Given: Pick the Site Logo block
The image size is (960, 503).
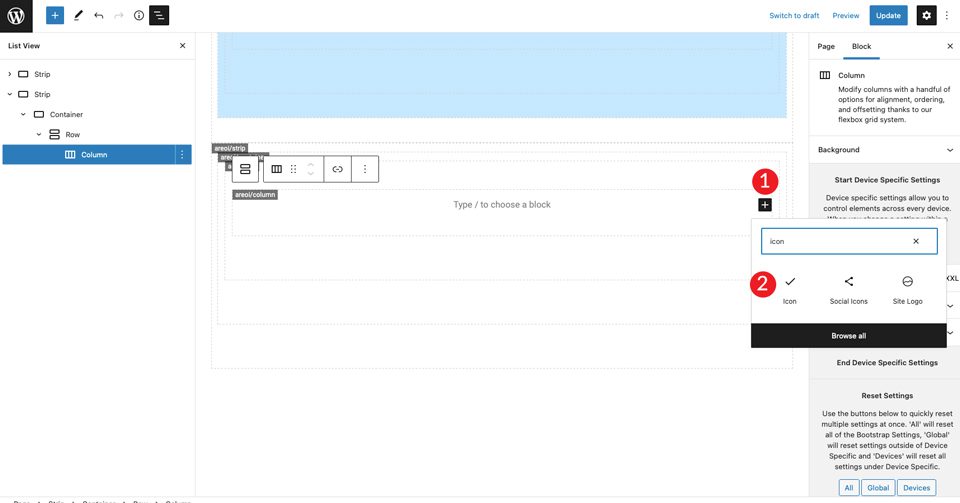Looking at the screenshot, I should click(x=907, y=289).
